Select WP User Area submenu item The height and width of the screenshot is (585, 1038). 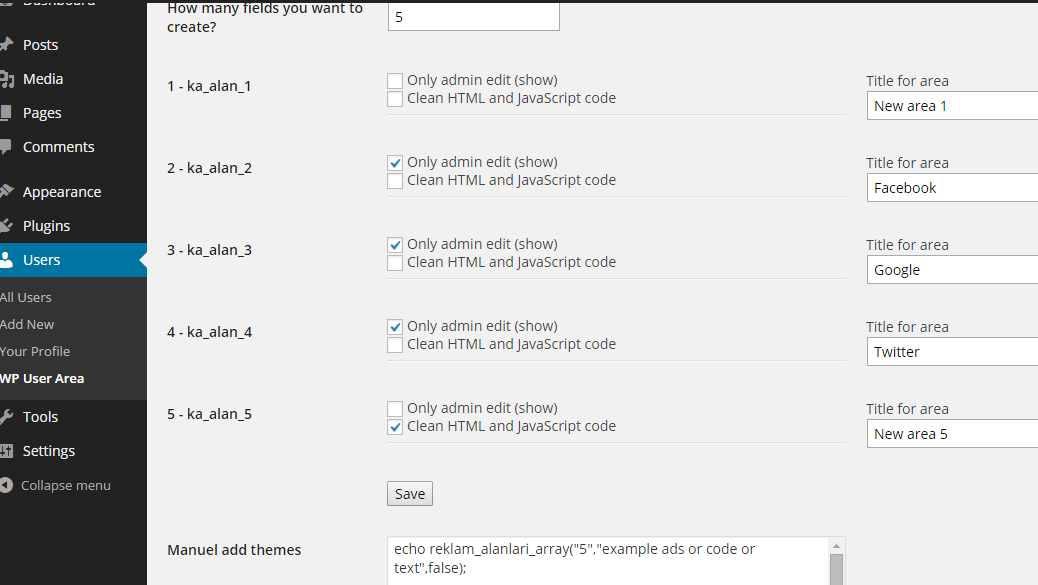pyautogui.click(x=42, y=379)
